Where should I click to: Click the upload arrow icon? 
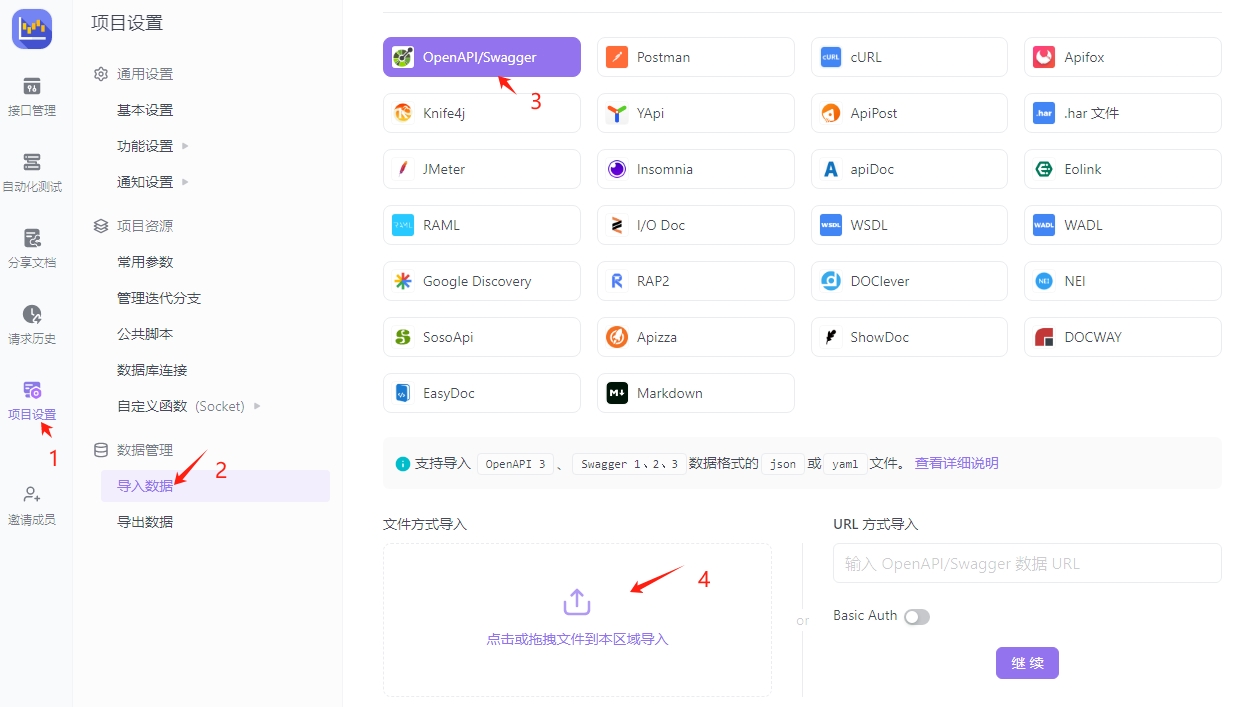coord(577,602)
